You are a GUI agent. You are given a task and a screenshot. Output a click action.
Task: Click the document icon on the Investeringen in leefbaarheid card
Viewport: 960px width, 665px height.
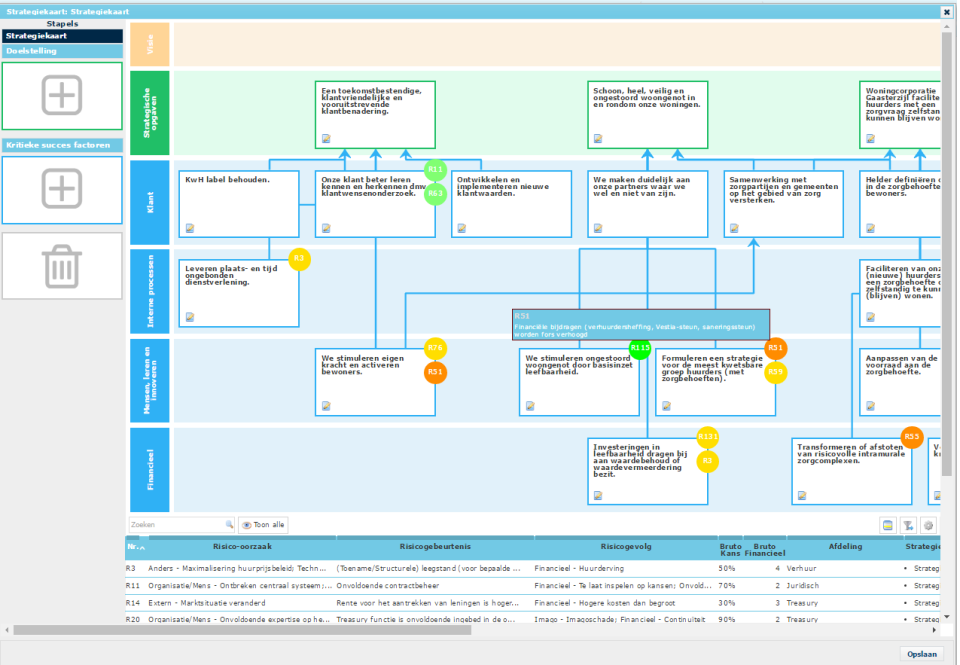click(598, 494)
